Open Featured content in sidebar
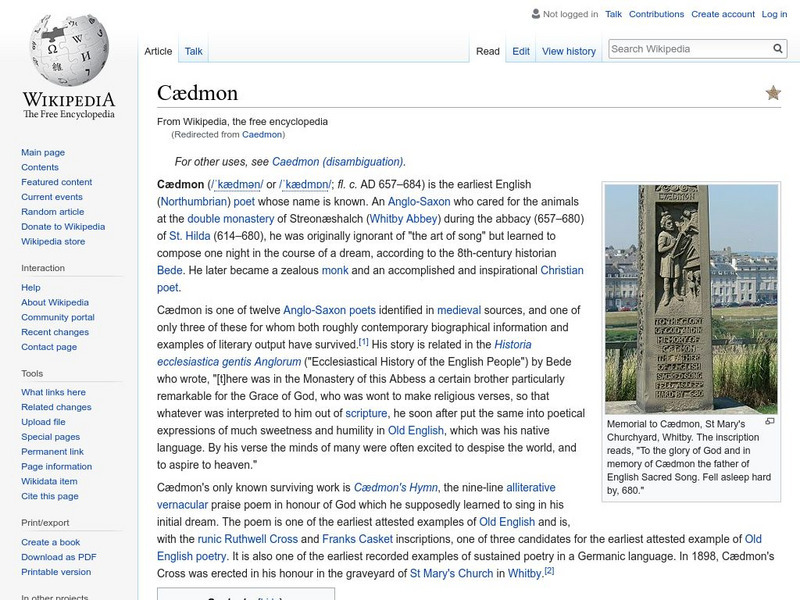The image size is (800, 600). [57, 182]
